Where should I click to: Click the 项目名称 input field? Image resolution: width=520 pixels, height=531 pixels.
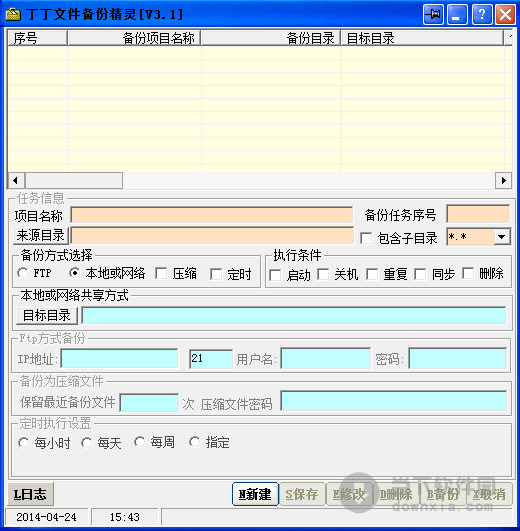pyautogui.click(x=212, y=215)
